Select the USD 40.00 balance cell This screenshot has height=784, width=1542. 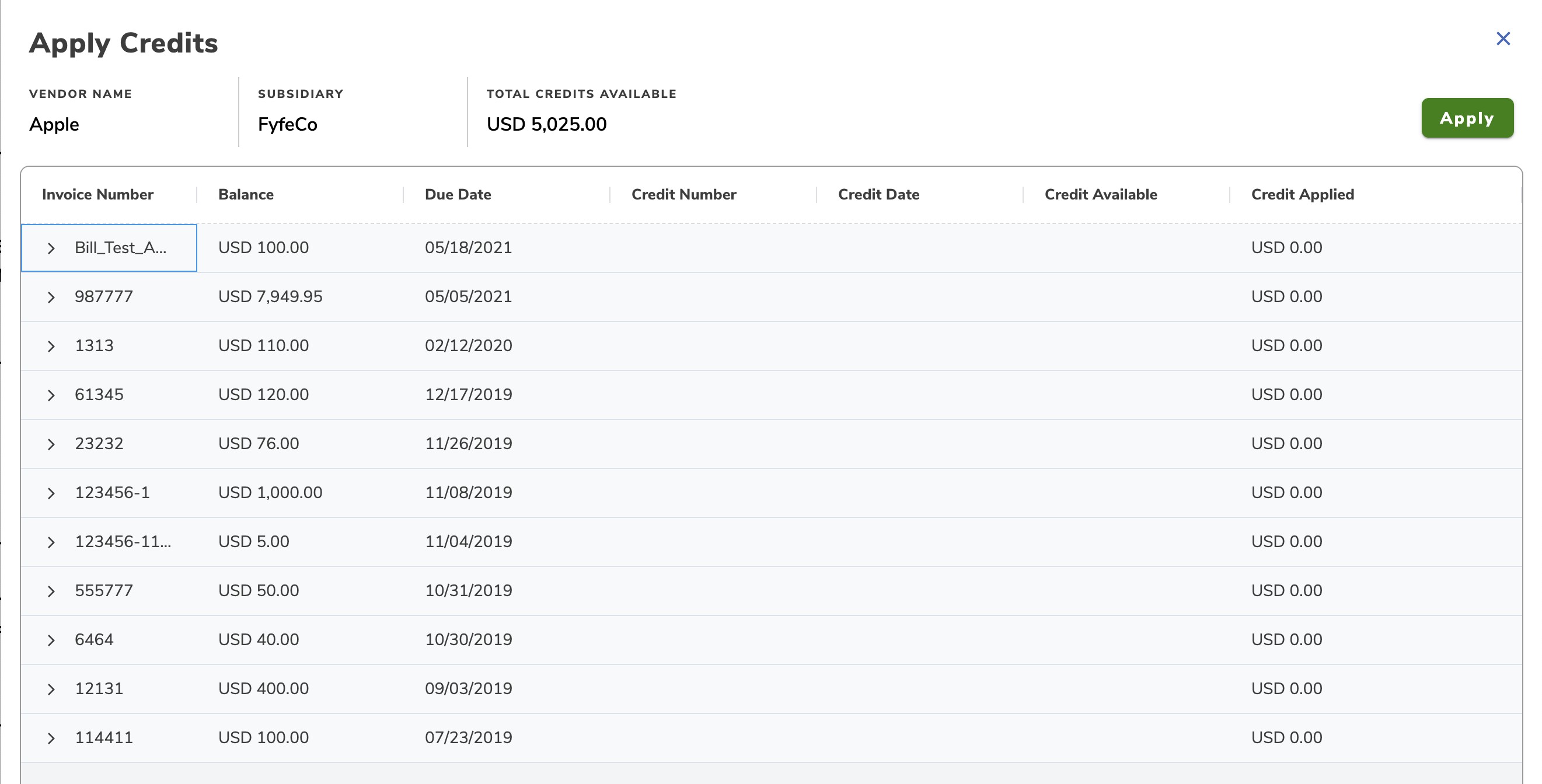258,640
